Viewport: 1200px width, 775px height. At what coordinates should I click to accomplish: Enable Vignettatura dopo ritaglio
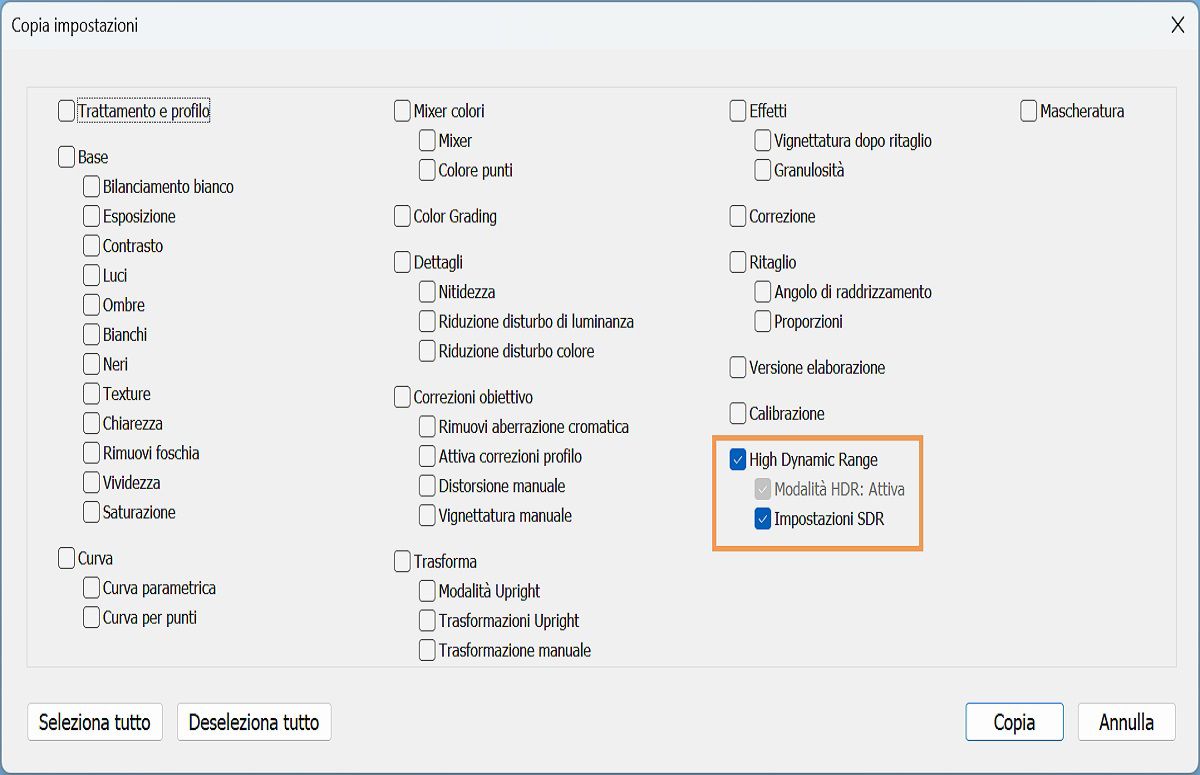762,141
